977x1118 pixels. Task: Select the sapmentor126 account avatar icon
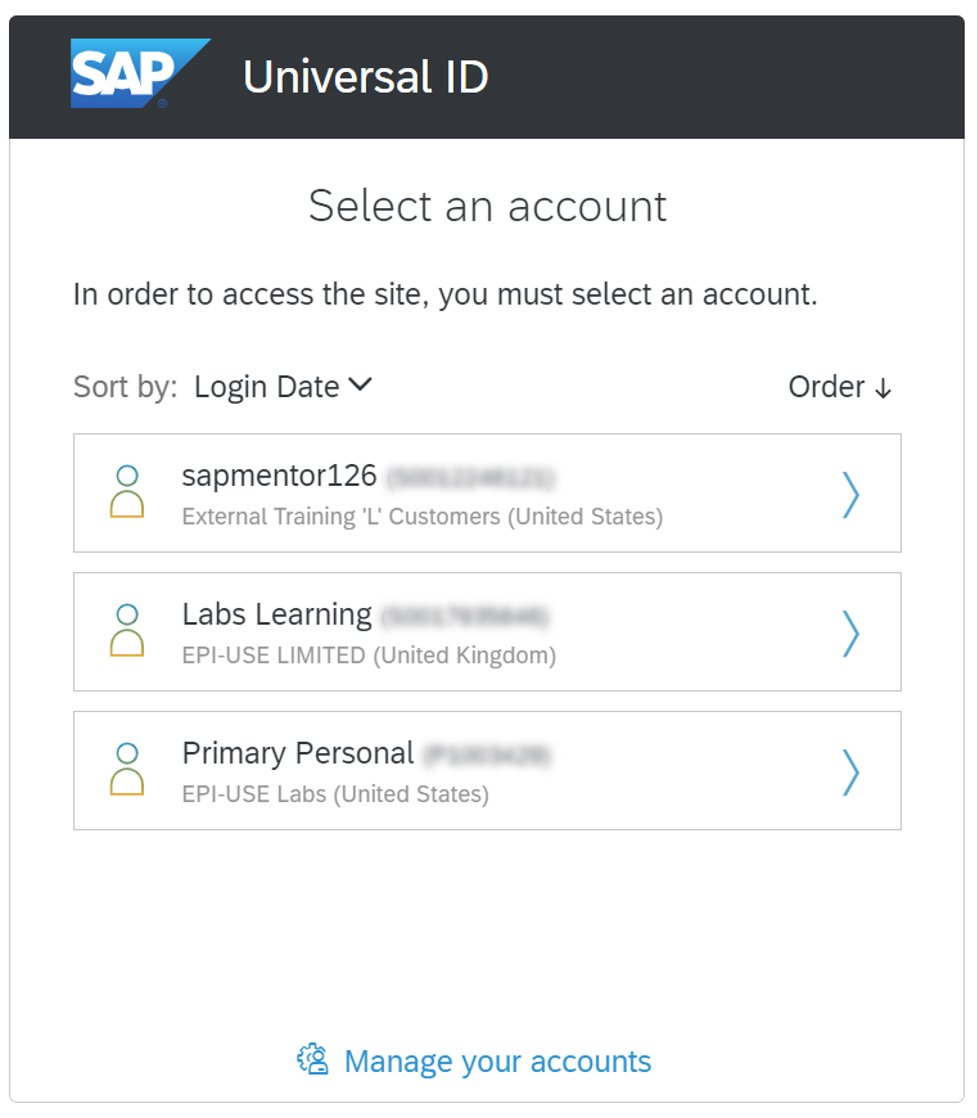pyautogui.click(x=130, y=493)
